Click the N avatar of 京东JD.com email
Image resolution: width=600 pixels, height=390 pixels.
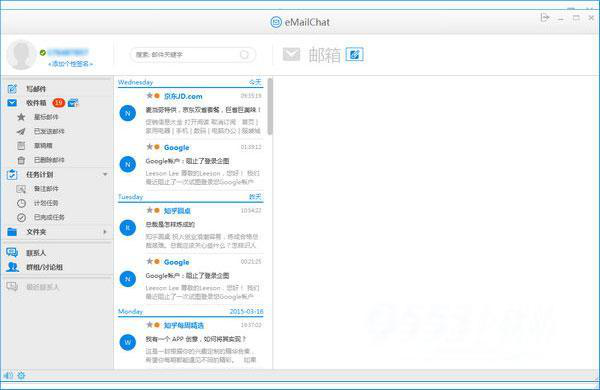128,113
